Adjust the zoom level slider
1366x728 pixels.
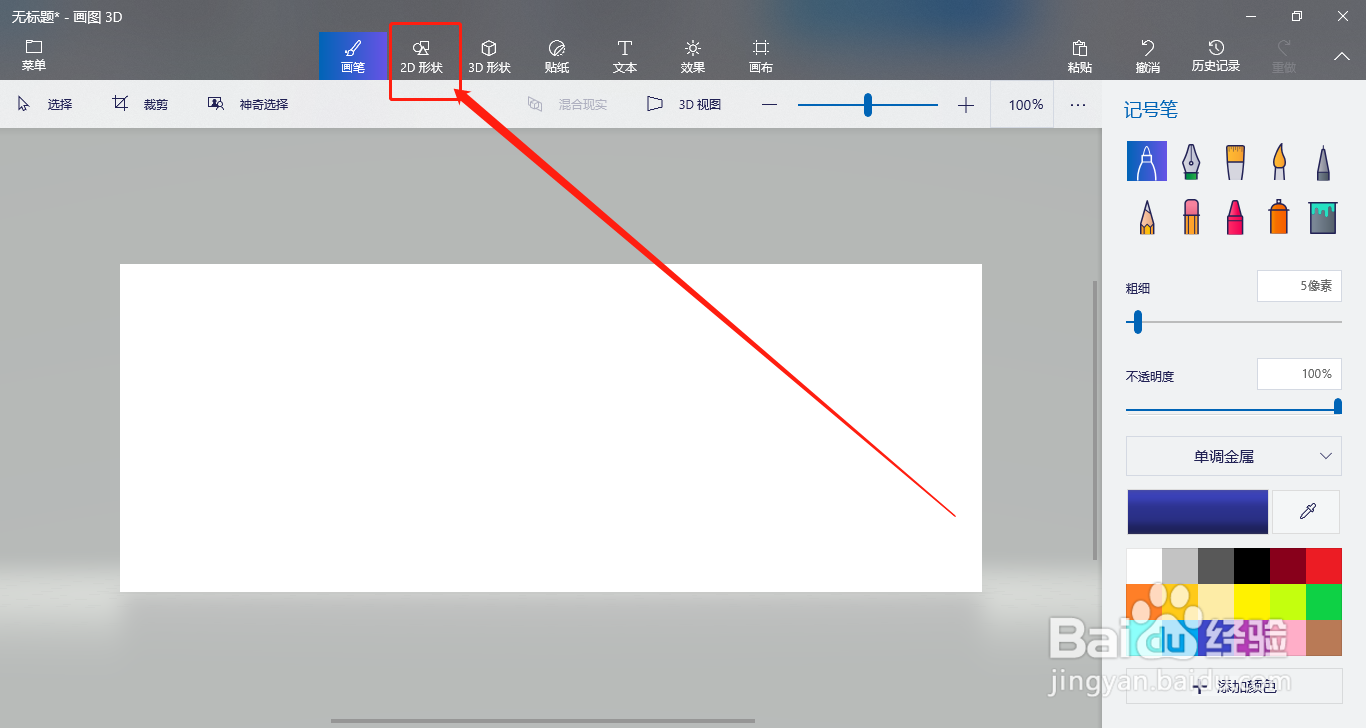(868, 105)
